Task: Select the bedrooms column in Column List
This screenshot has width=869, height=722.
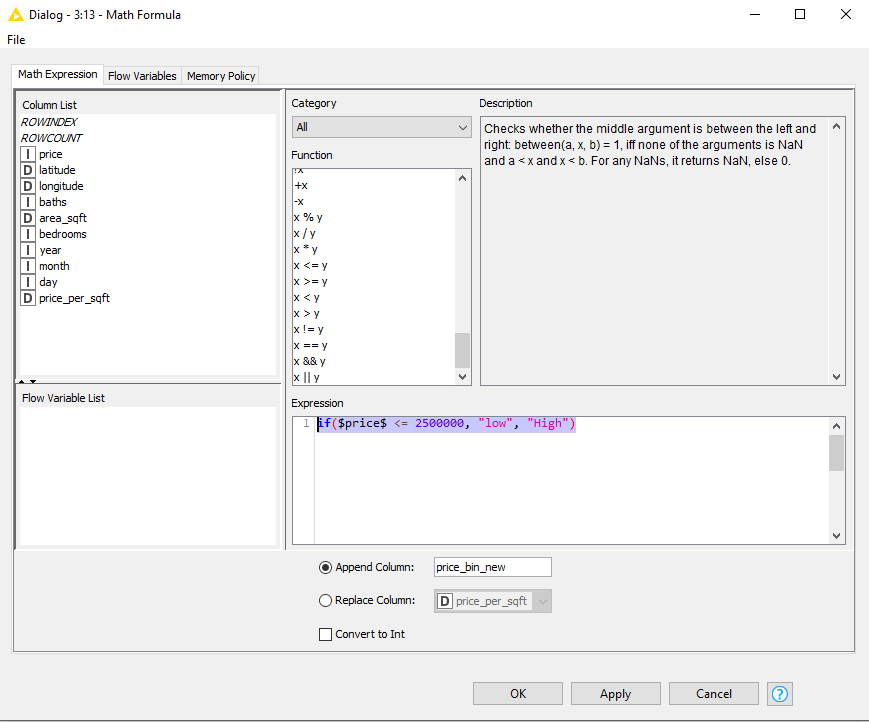Action: click(x=61, y=233)
